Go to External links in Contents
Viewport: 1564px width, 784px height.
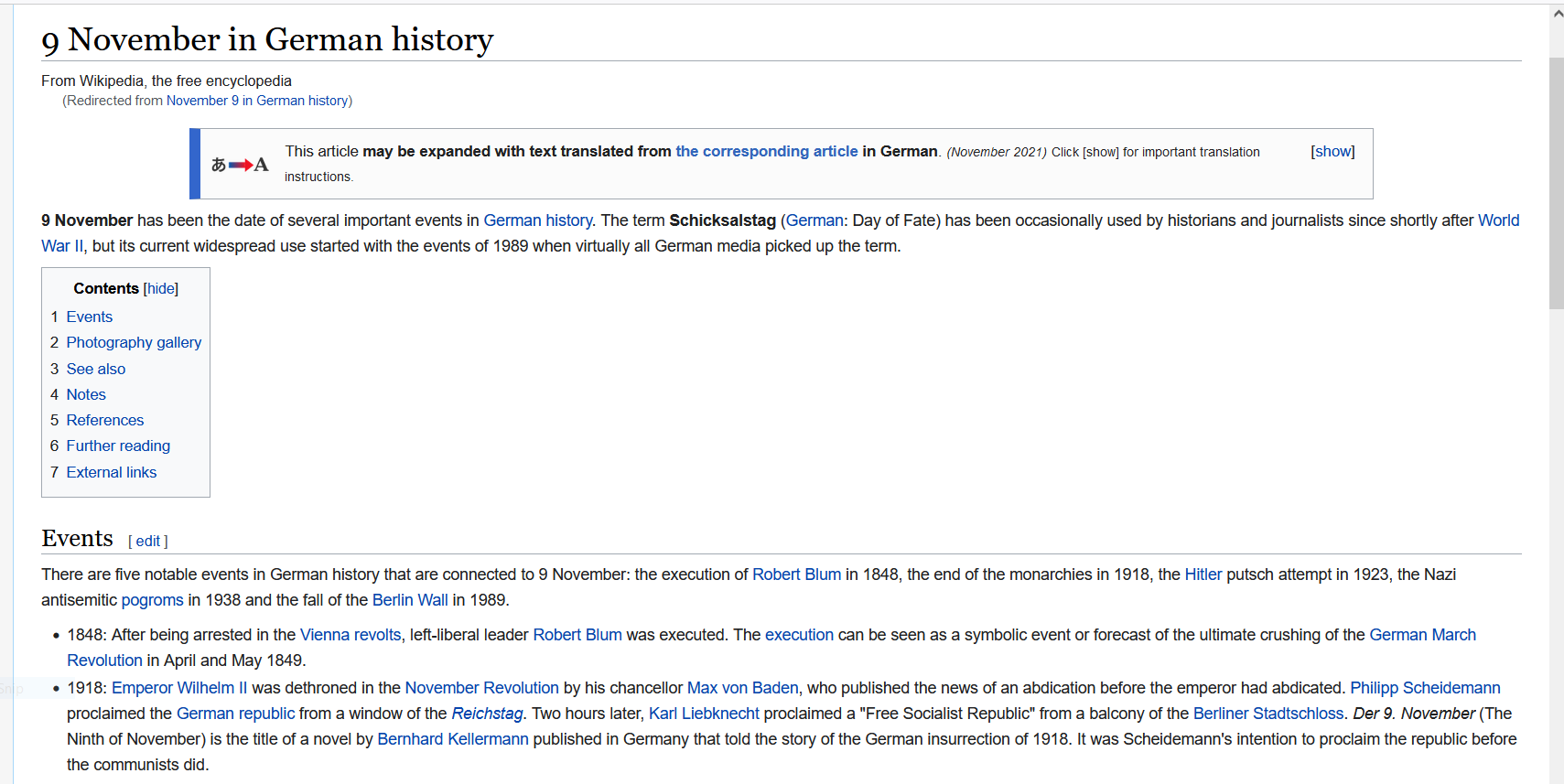click(112, 473)
